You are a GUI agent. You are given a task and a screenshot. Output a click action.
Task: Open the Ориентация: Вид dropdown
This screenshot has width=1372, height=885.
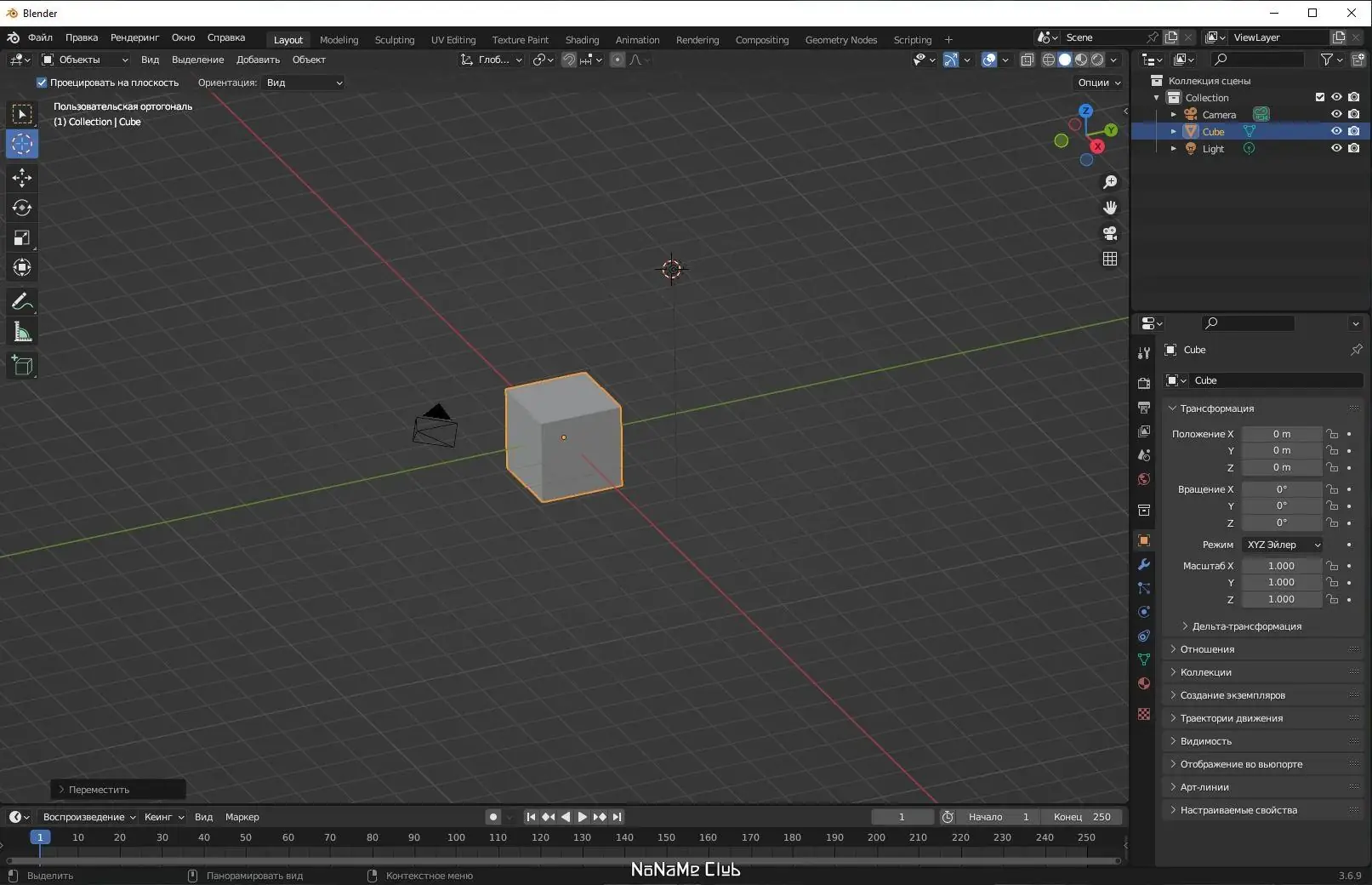coord(304,83)
